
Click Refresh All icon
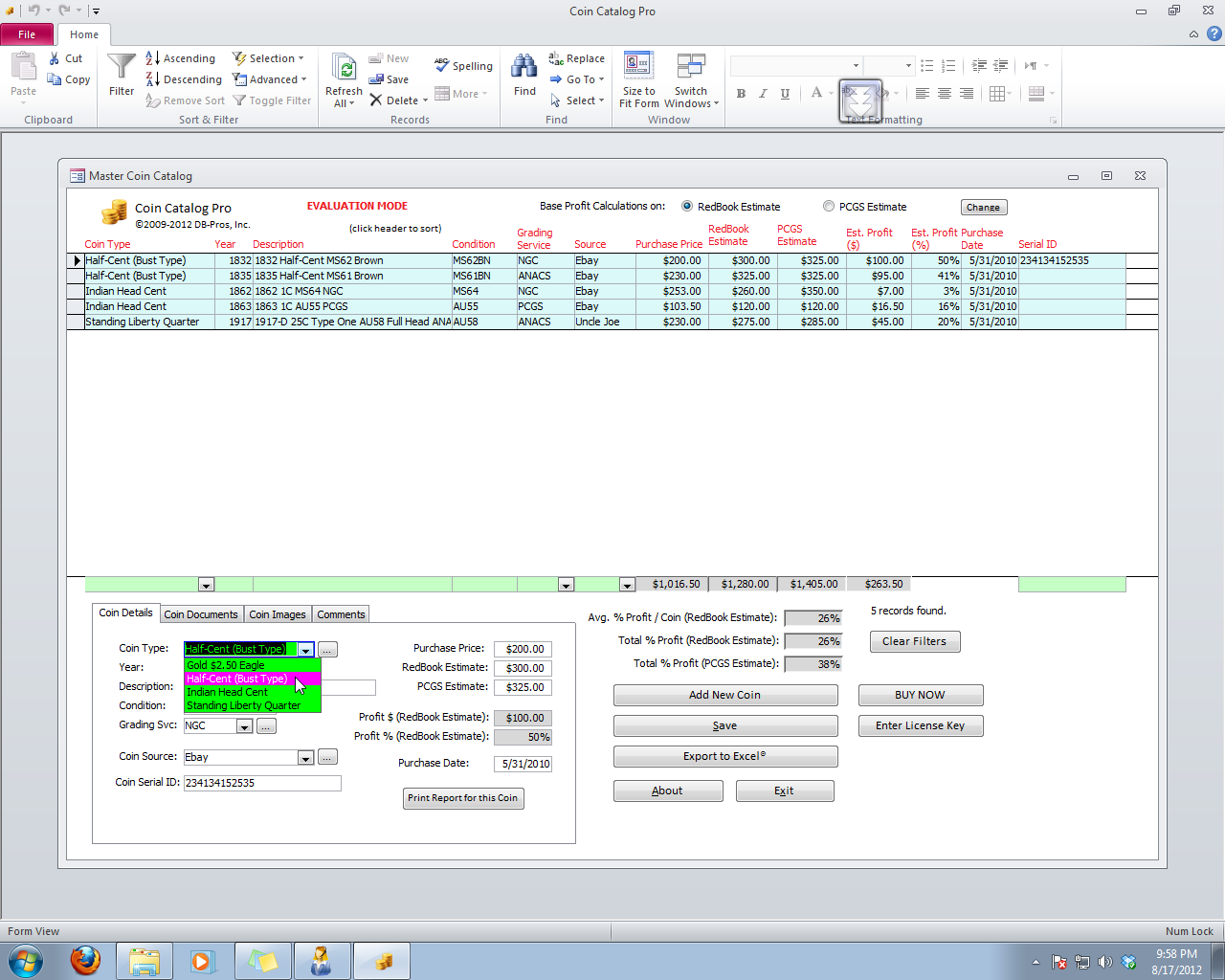344,67
